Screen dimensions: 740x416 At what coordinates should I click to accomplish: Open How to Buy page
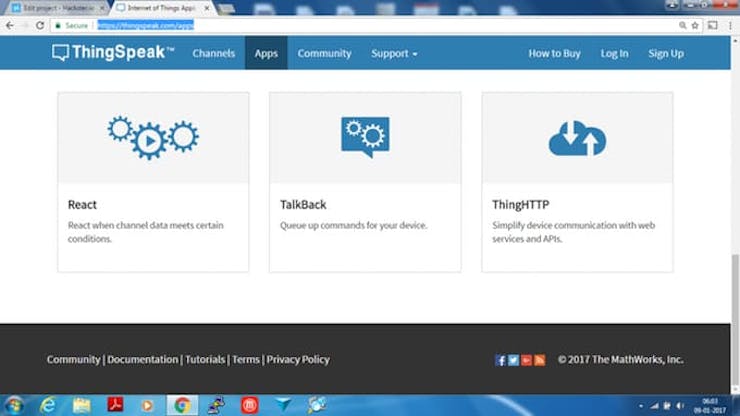(x=554, y=53)
